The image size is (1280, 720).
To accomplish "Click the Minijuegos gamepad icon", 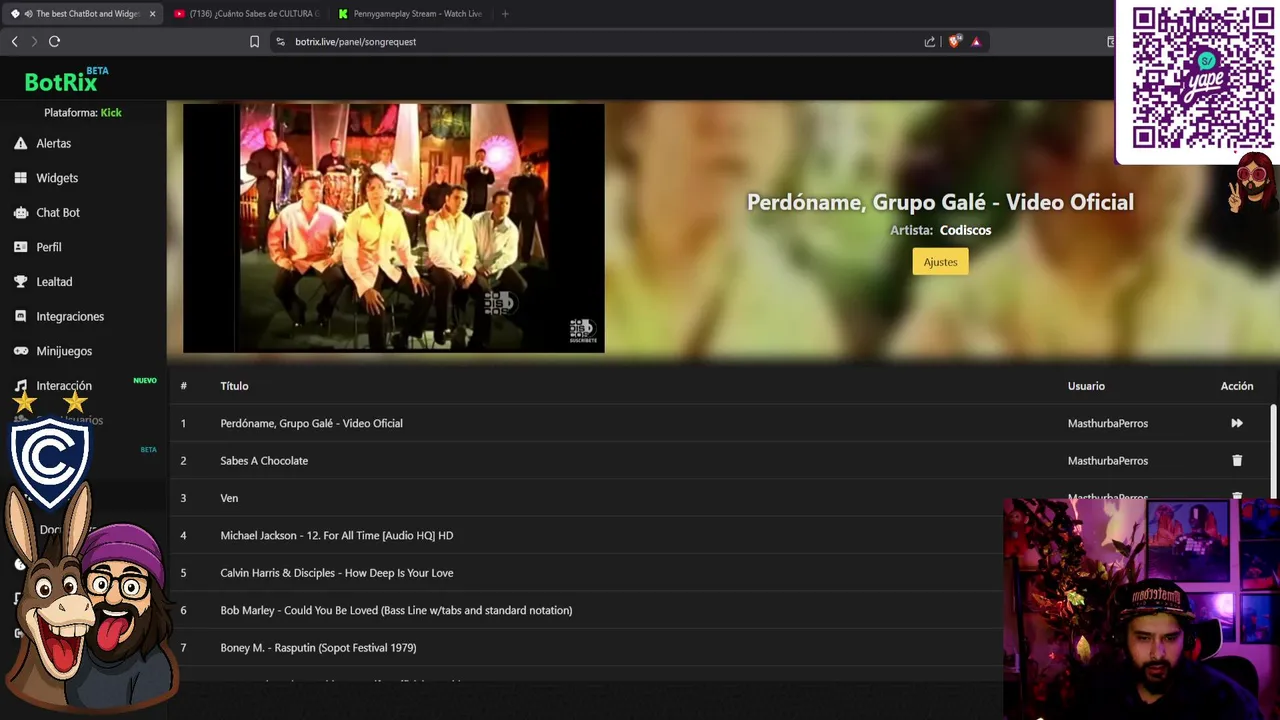I will [x=20, y=351].
